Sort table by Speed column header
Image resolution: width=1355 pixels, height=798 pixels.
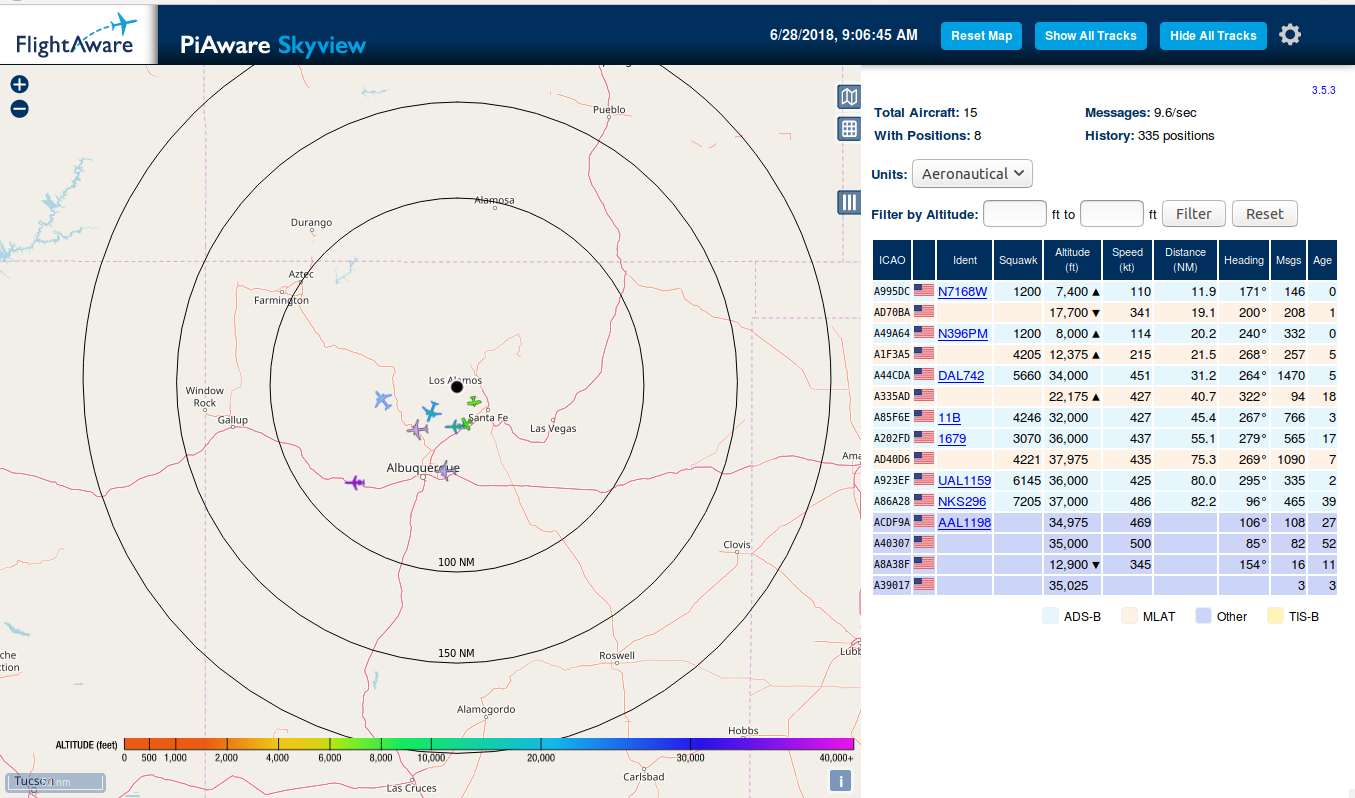coord(1128,260)
